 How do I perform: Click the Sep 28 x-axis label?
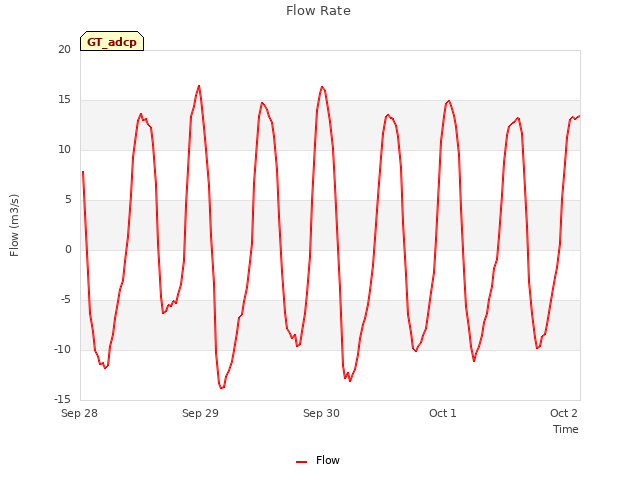[79, 413]
